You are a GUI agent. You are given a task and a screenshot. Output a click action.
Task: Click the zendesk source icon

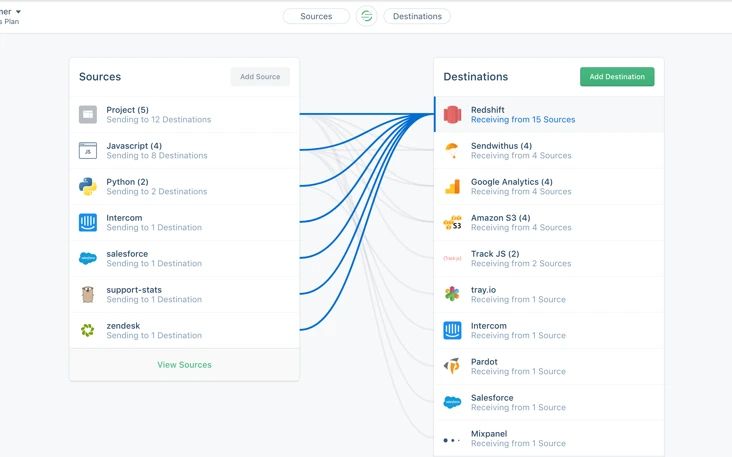click(x=88, y=330)
